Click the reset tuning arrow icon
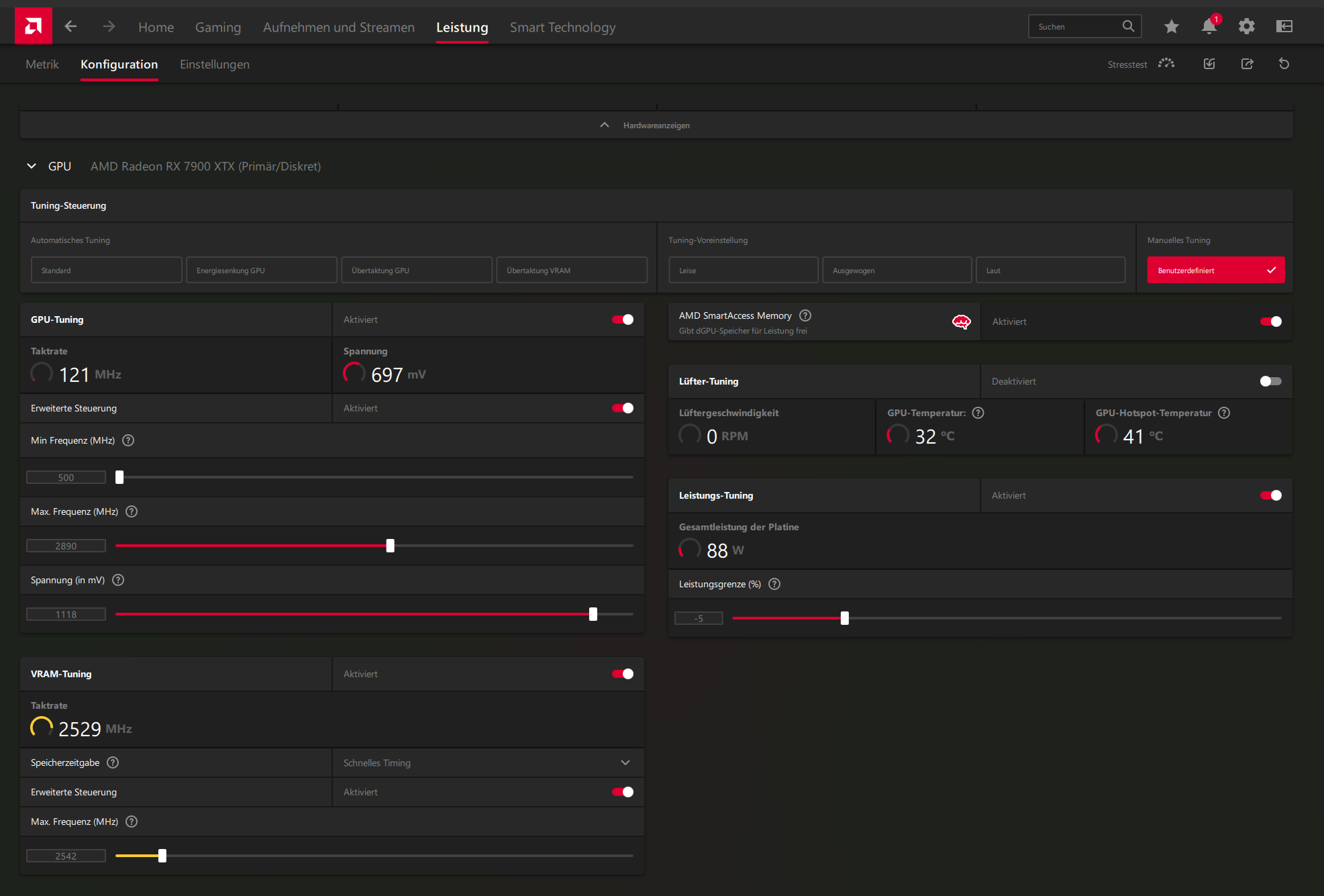 pyautogui.click(x=1284, y=64)
